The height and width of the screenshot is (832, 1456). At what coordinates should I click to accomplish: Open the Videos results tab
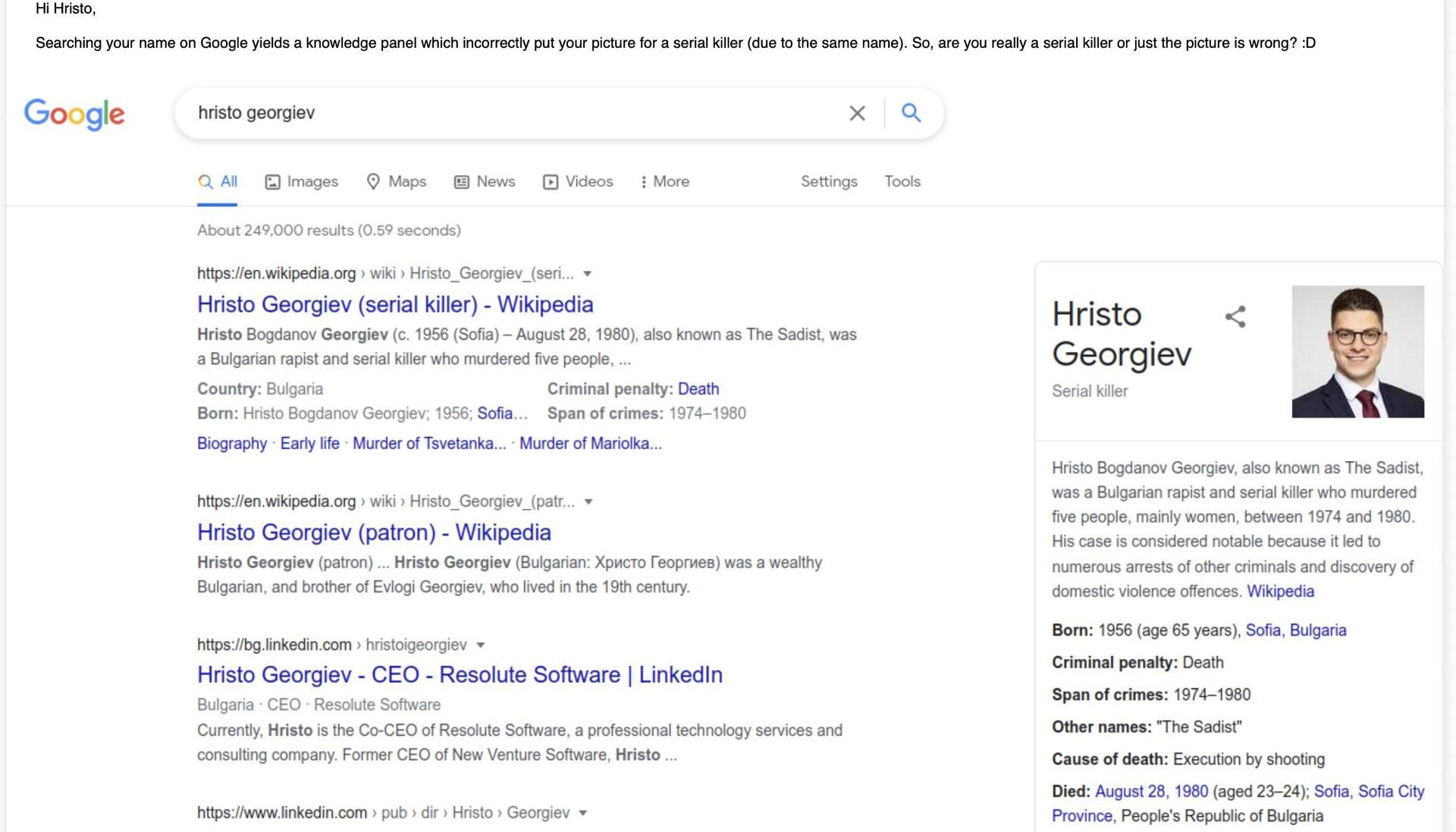pos(578,181)
